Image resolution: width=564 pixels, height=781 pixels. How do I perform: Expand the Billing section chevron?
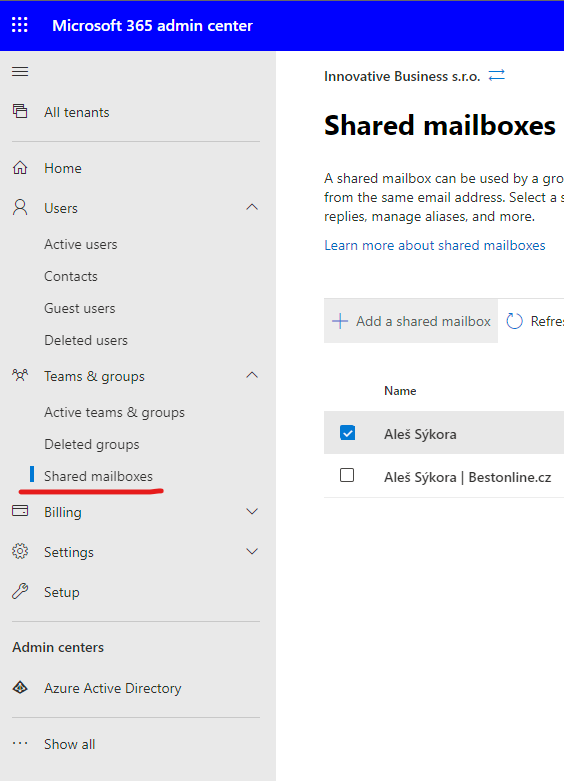tap(252, 512)
